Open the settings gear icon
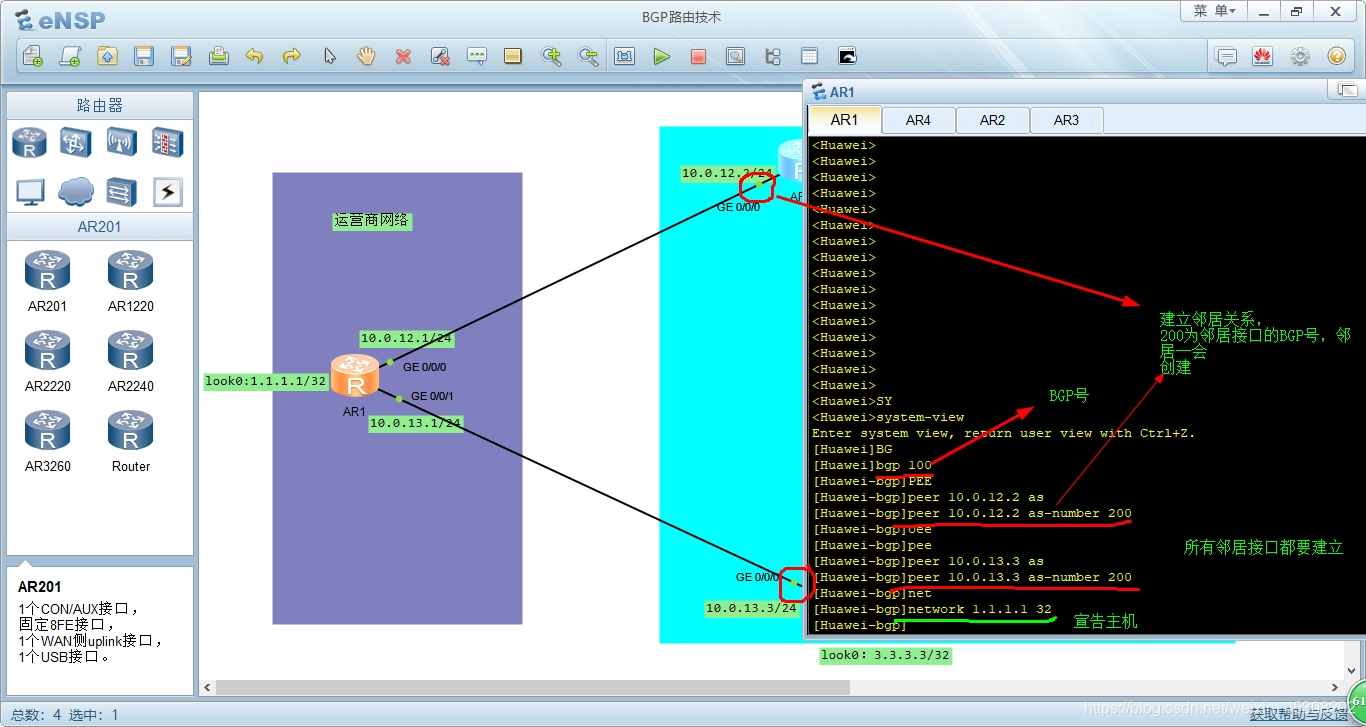 point(1300,56)
